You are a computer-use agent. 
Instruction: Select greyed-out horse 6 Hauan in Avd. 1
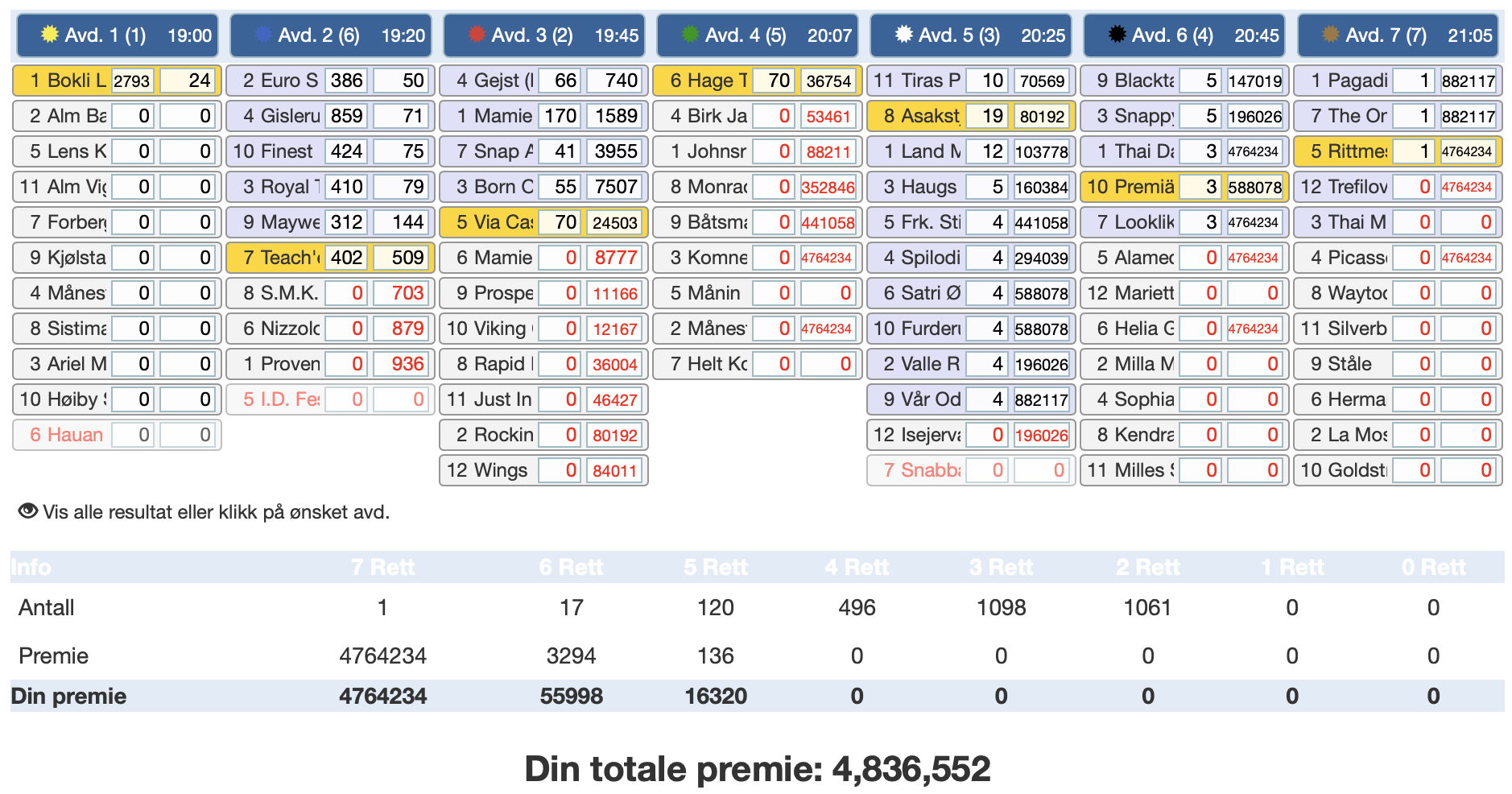point(66,435)
